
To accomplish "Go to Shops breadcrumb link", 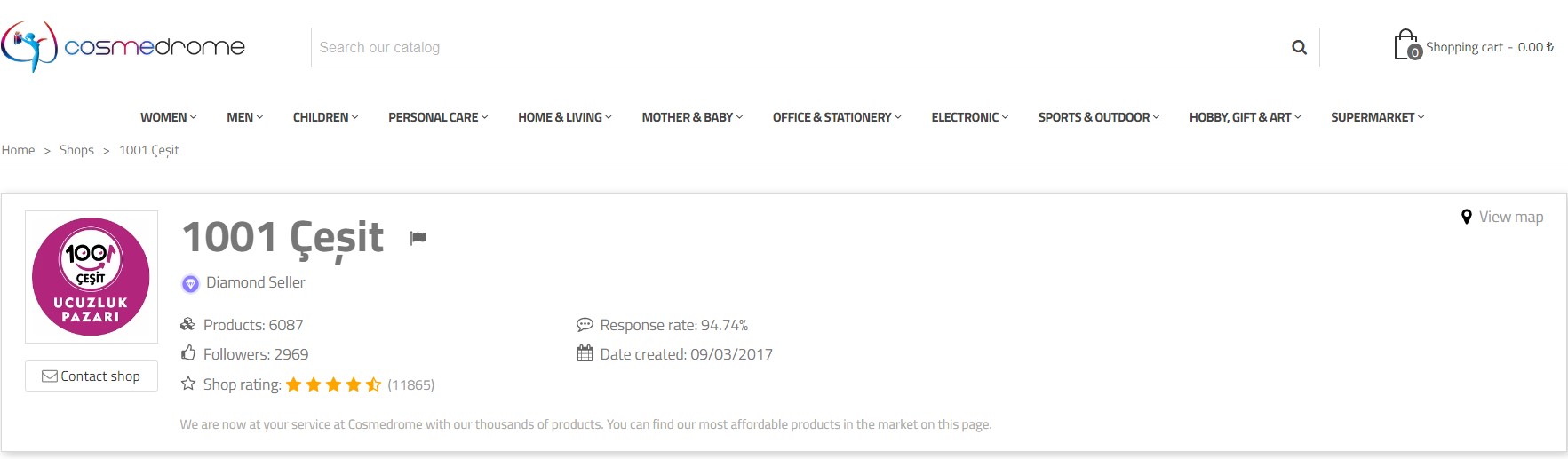I will click(76, 150).
